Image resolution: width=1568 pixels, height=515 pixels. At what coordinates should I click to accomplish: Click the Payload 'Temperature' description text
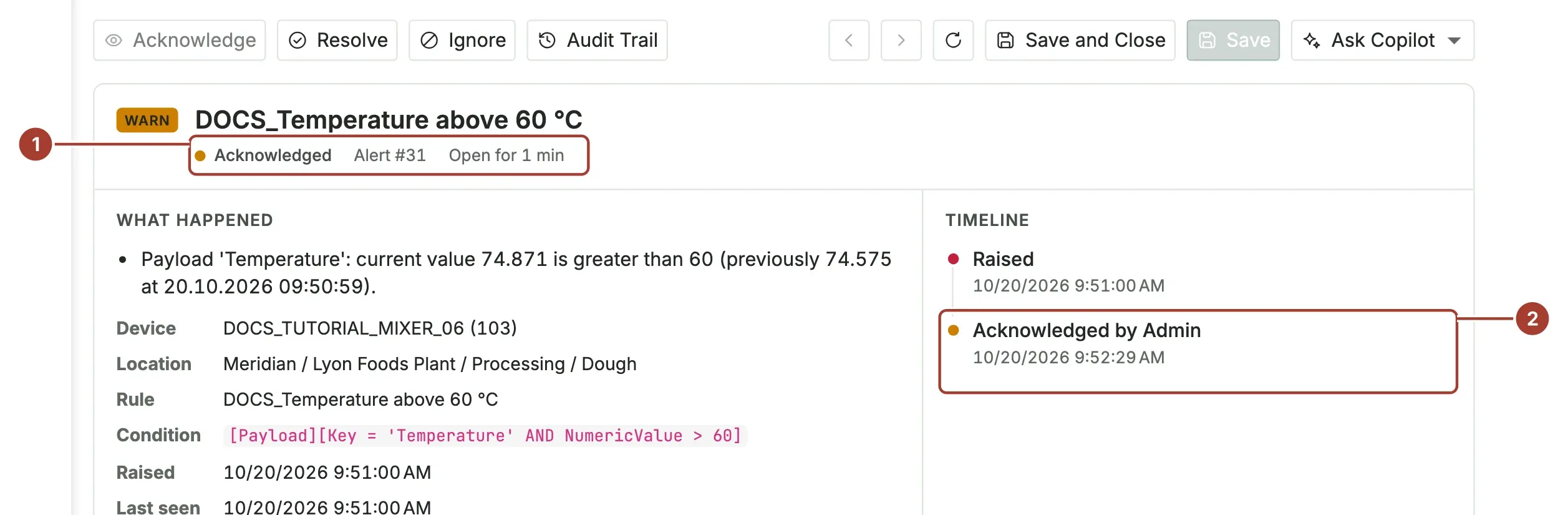click(x=516, y=273)
